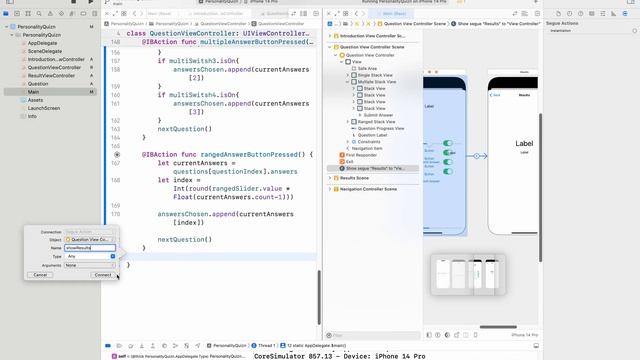This screenshot has height=360, width=640.
Task: Select ResultViewController file in navigator
Action: [51, 76]
